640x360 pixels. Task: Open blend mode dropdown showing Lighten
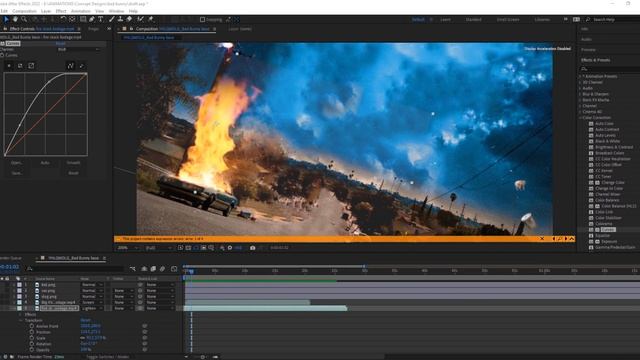tap(92, 308)
